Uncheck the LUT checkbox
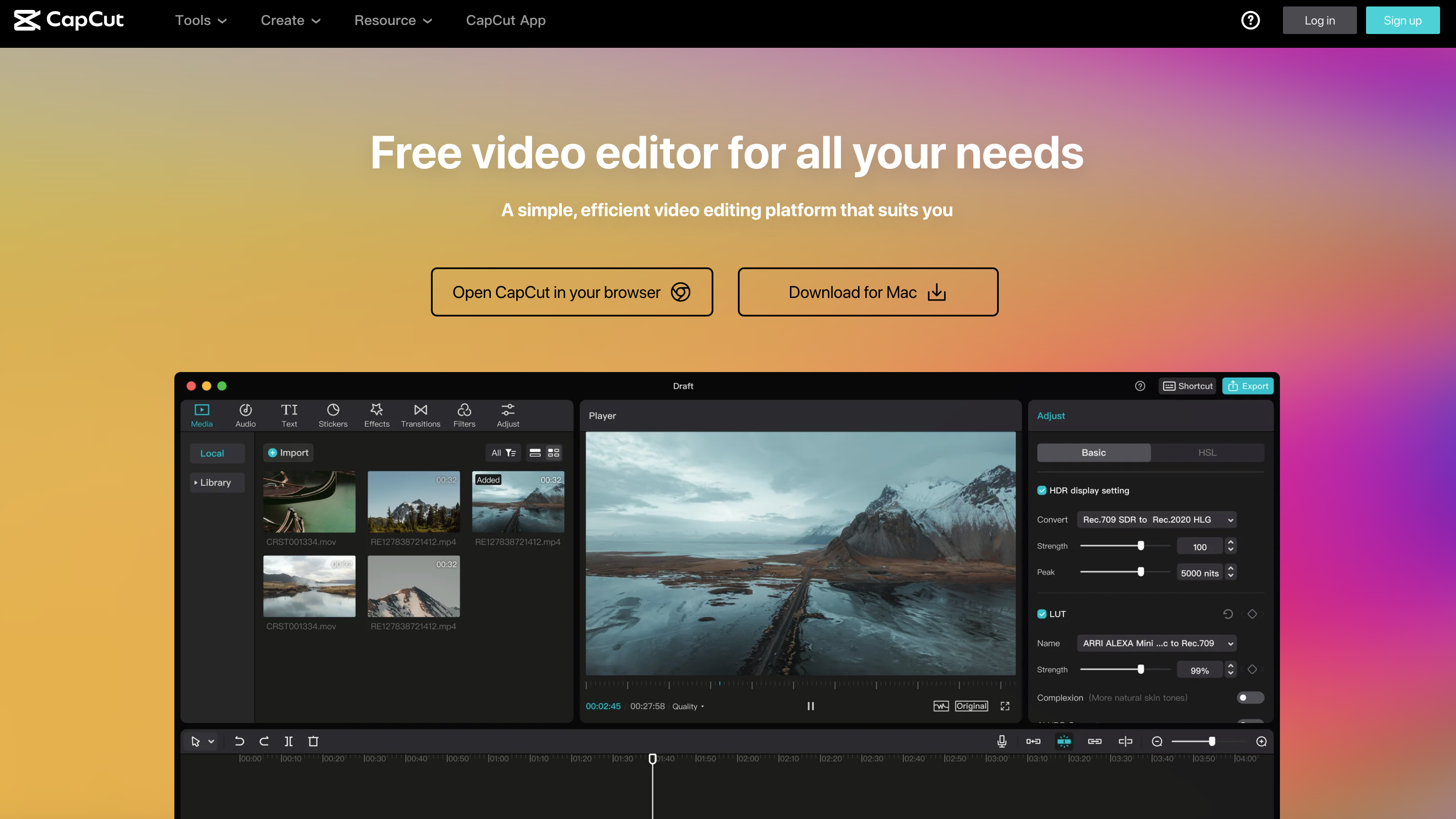Screen dimensions: 1456x819 1042,614
